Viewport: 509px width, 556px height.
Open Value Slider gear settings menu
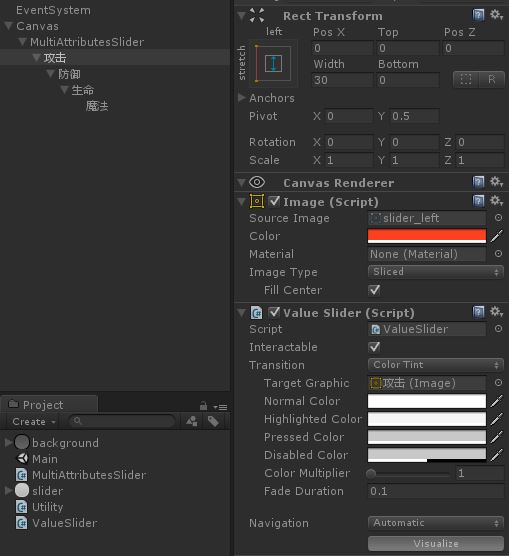click(x=496, y=312)
